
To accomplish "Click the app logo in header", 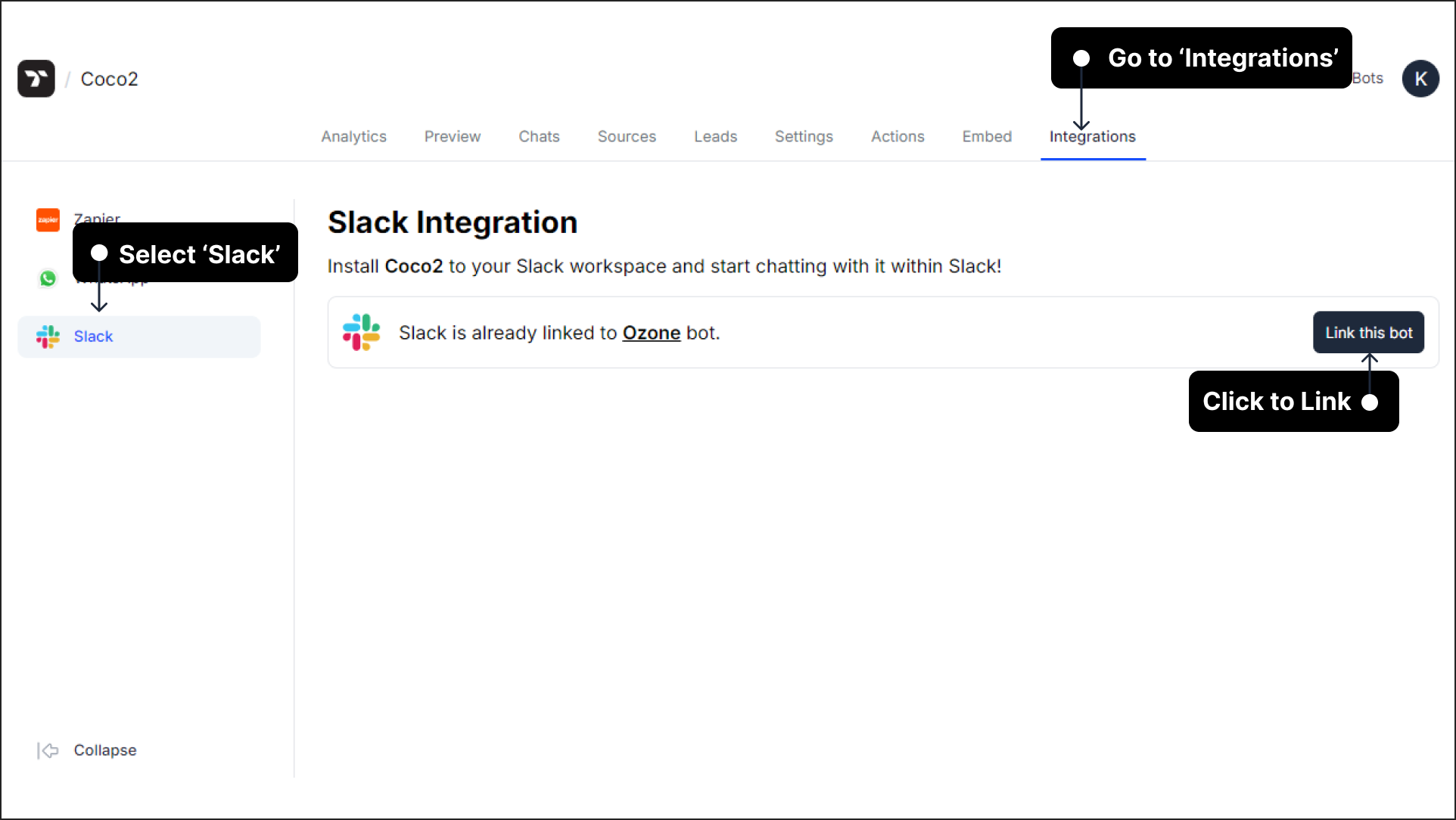I will [36, 79].
